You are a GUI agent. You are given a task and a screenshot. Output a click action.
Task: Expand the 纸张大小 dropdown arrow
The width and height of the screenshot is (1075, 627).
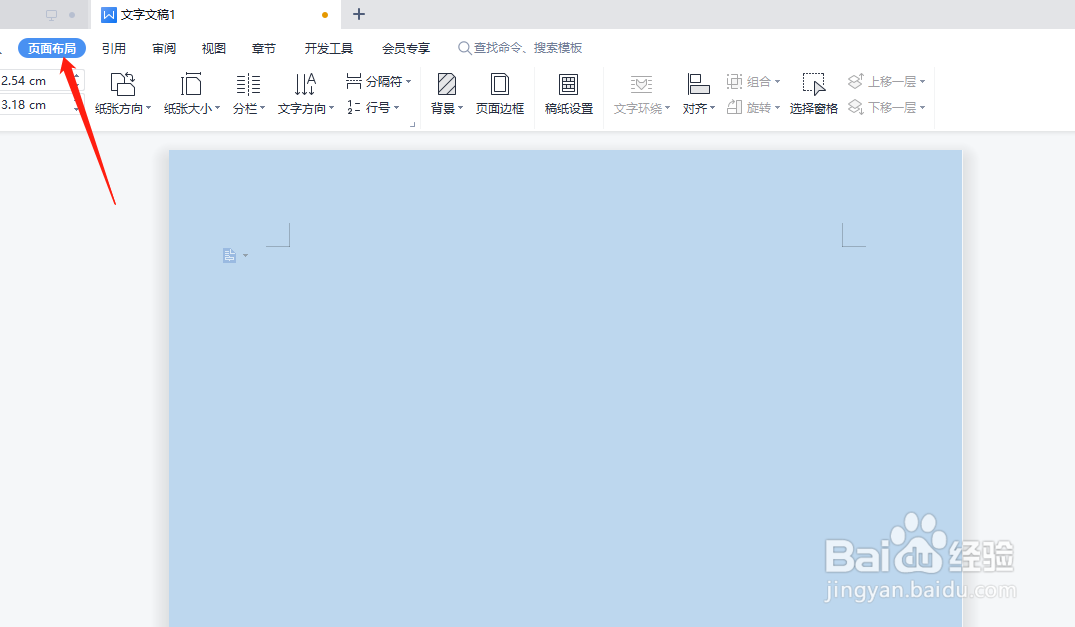pos(217,108)
